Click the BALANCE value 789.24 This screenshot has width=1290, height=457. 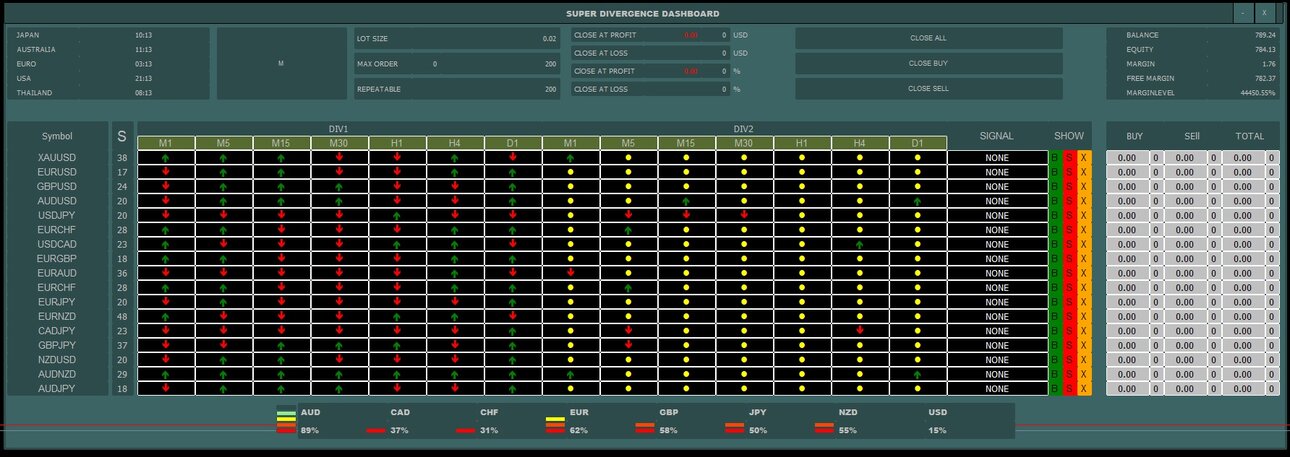[x=1265, y=34]
